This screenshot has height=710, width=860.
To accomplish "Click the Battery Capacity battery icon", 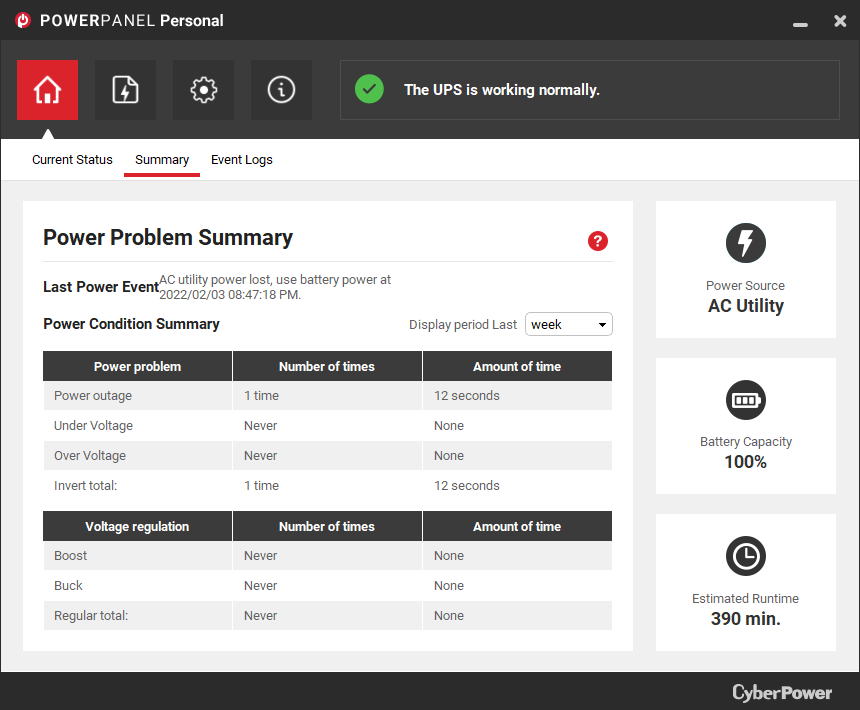I will click(745, 400).
